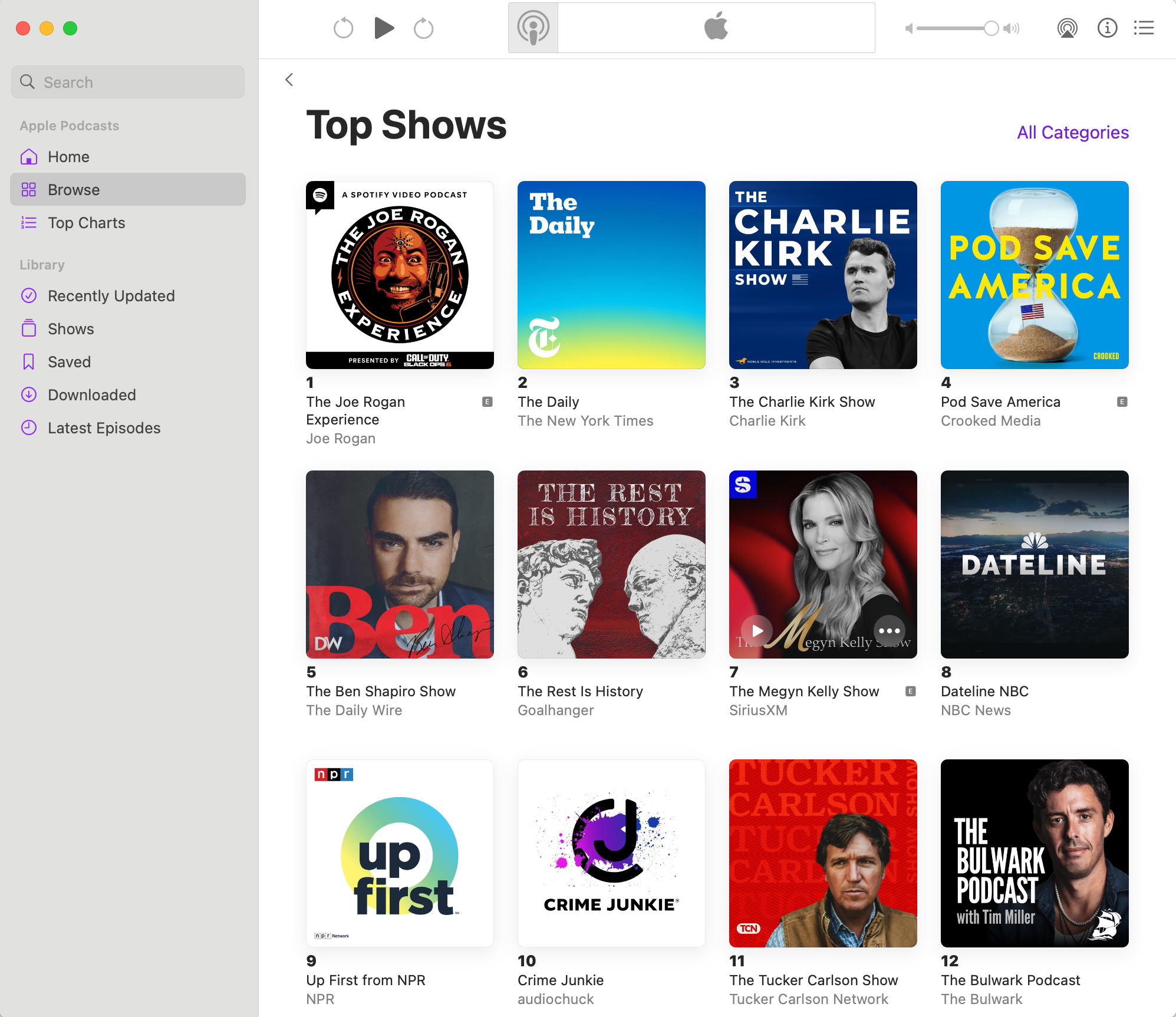Open Dateline NBC artwork
The width and height of the screenshot is (1176, 1017).
tap(1035, 564)
